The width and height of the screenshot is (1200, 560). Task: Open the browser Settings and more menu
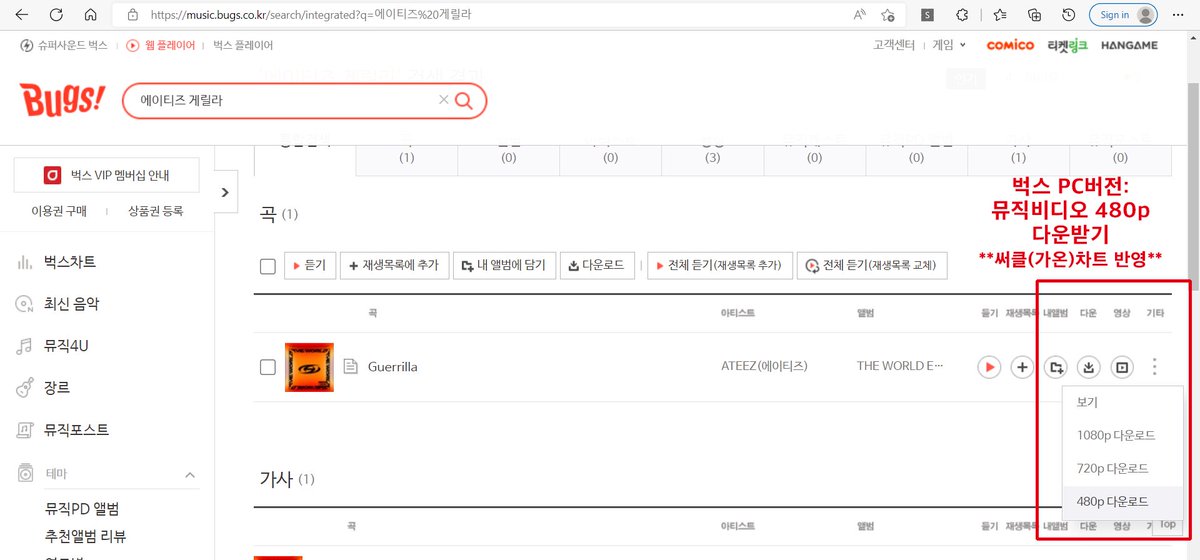pos(1180,15)
